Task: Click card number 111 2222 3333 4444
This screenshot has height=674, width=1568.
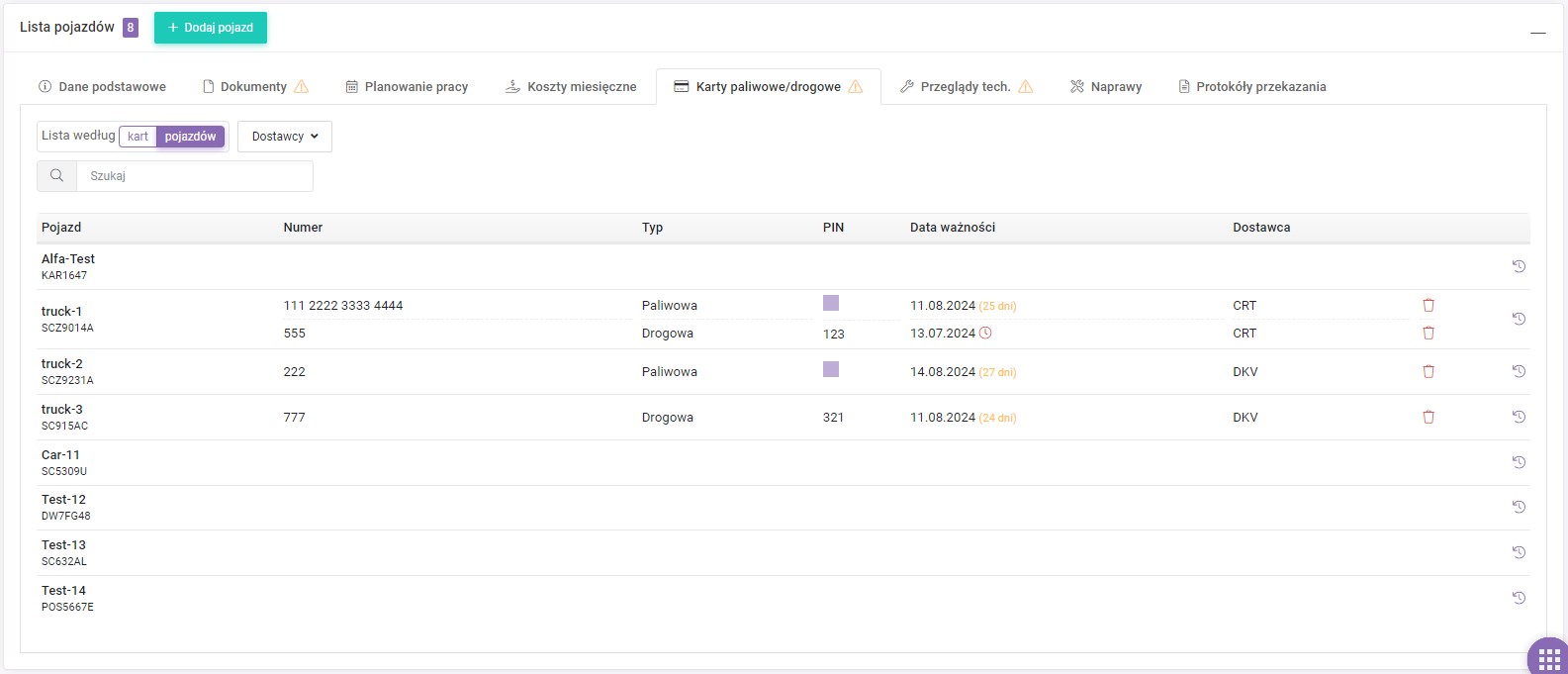Action: 343,305
